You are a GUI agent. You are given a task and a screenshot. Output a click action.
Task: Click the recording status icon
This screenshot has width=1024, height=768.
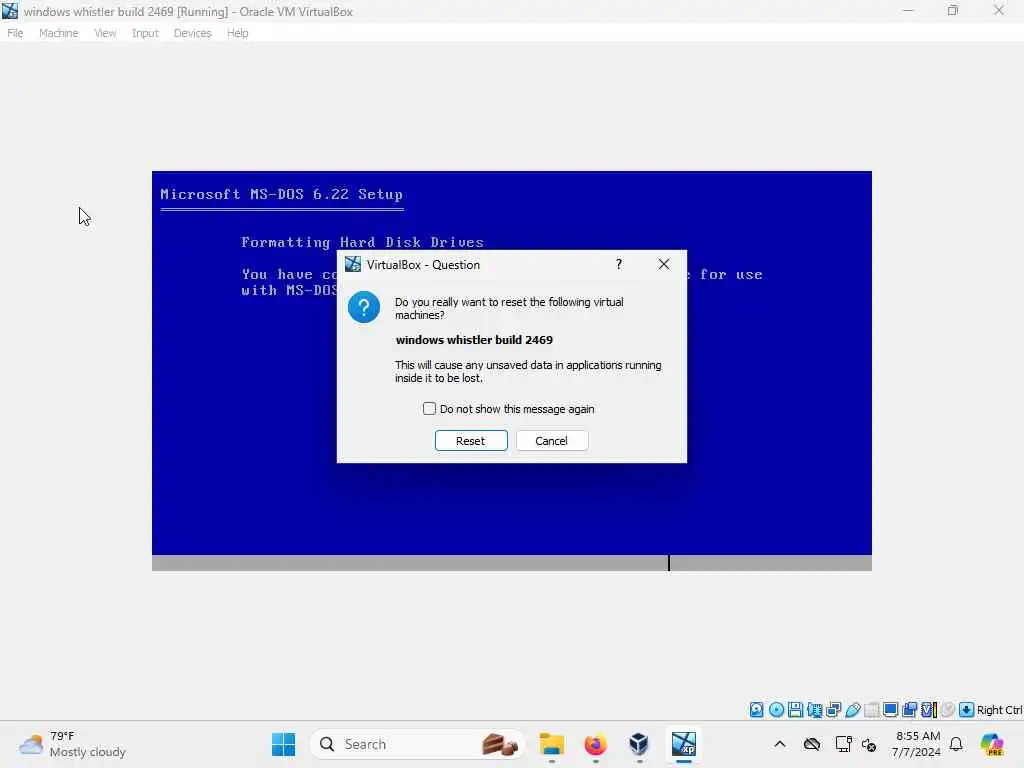909,710
